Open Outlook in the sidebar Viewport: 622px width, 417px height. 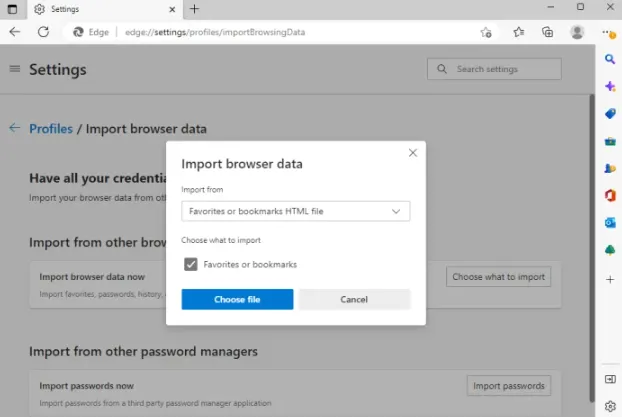tap(610, 222)
